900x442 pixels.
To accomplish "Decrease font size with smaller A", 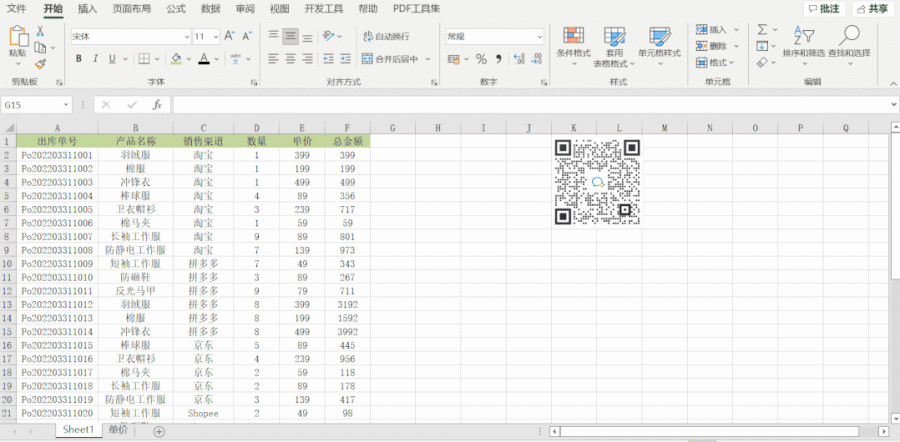I will (247, 36).
